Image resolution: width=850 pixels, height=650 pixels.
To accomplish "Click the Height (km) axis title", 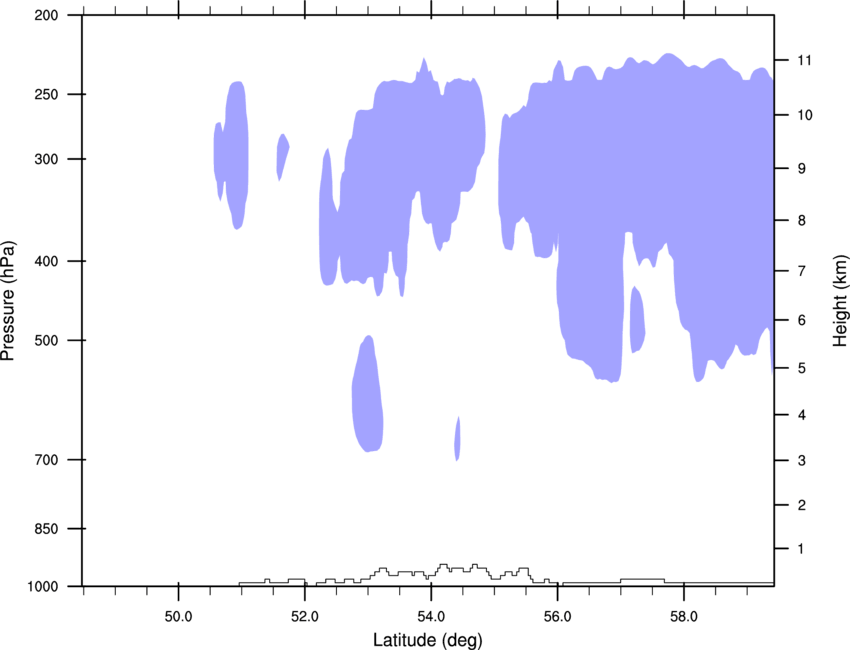I will (840, 300).
